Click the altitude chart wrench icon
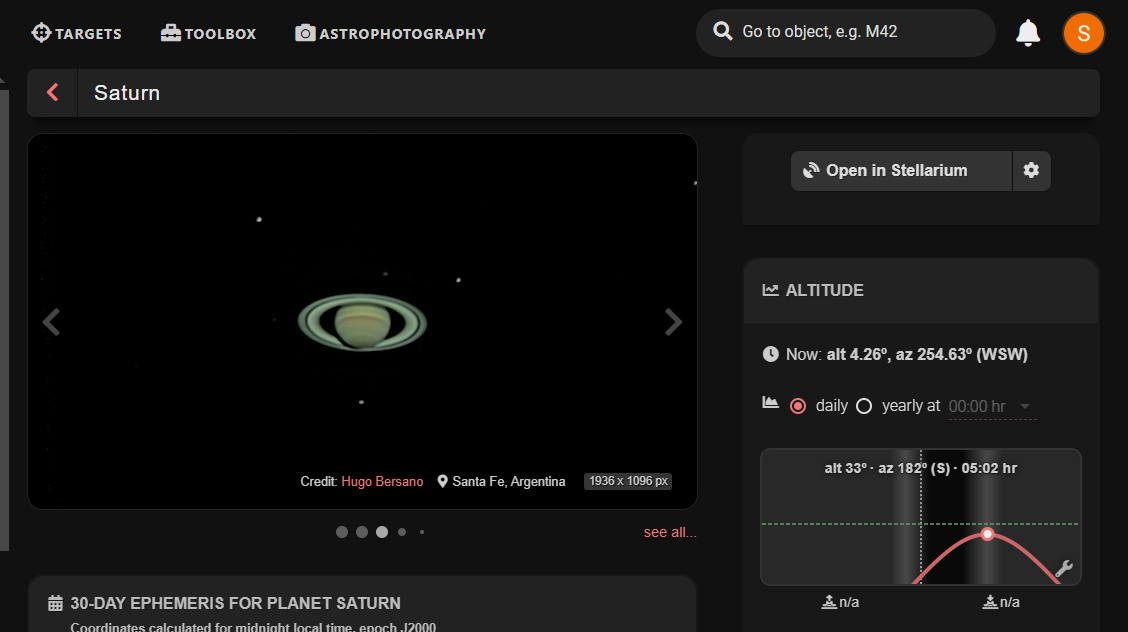Viewport: 1128px width, 632px height. (1064, 569)
